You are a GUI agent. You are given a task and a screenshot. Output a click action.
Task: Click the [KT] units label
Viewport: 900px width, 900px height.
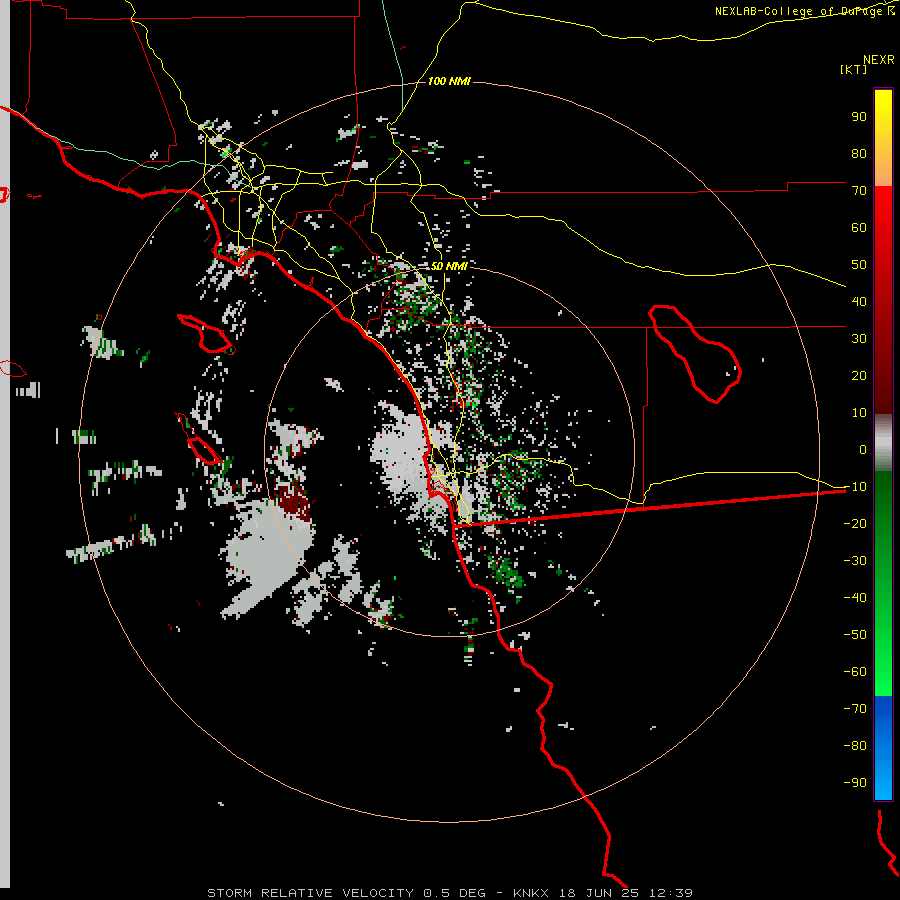coord(854,69)
